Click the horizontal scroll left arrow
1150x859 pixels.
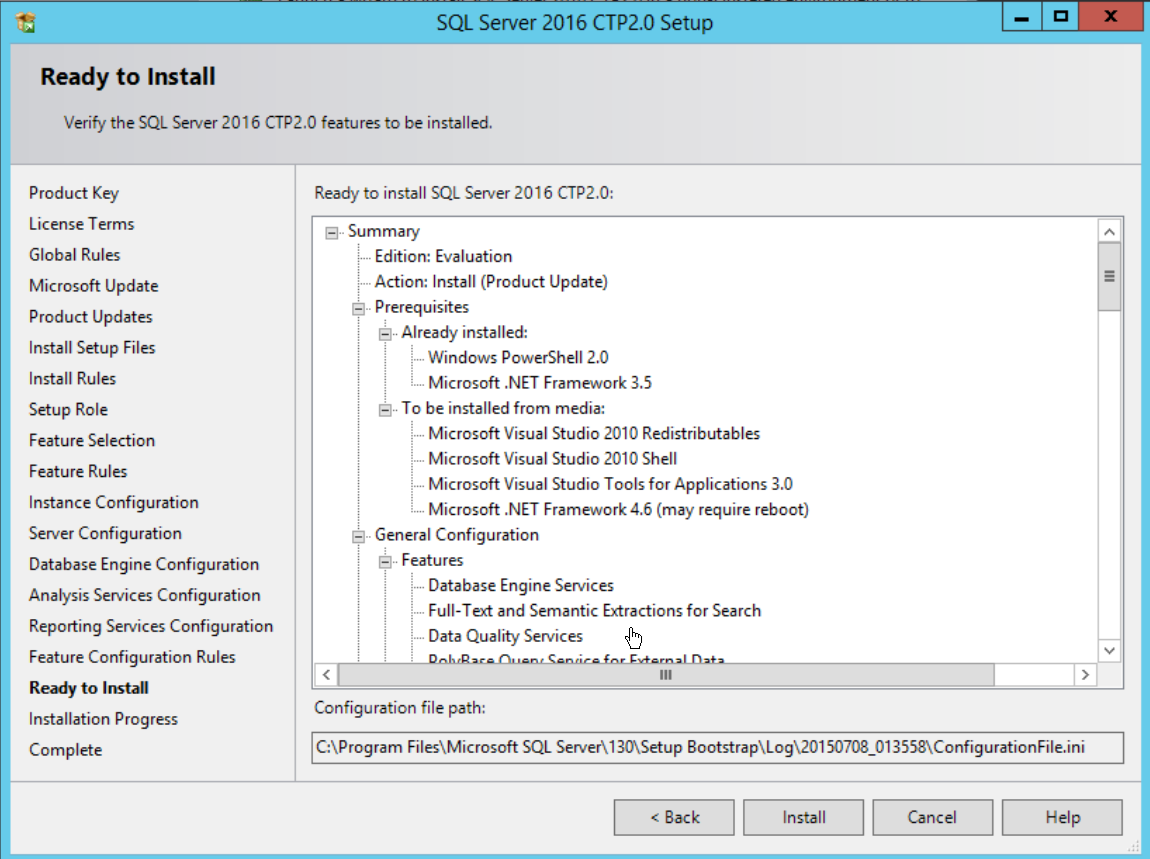coord(326,675)
